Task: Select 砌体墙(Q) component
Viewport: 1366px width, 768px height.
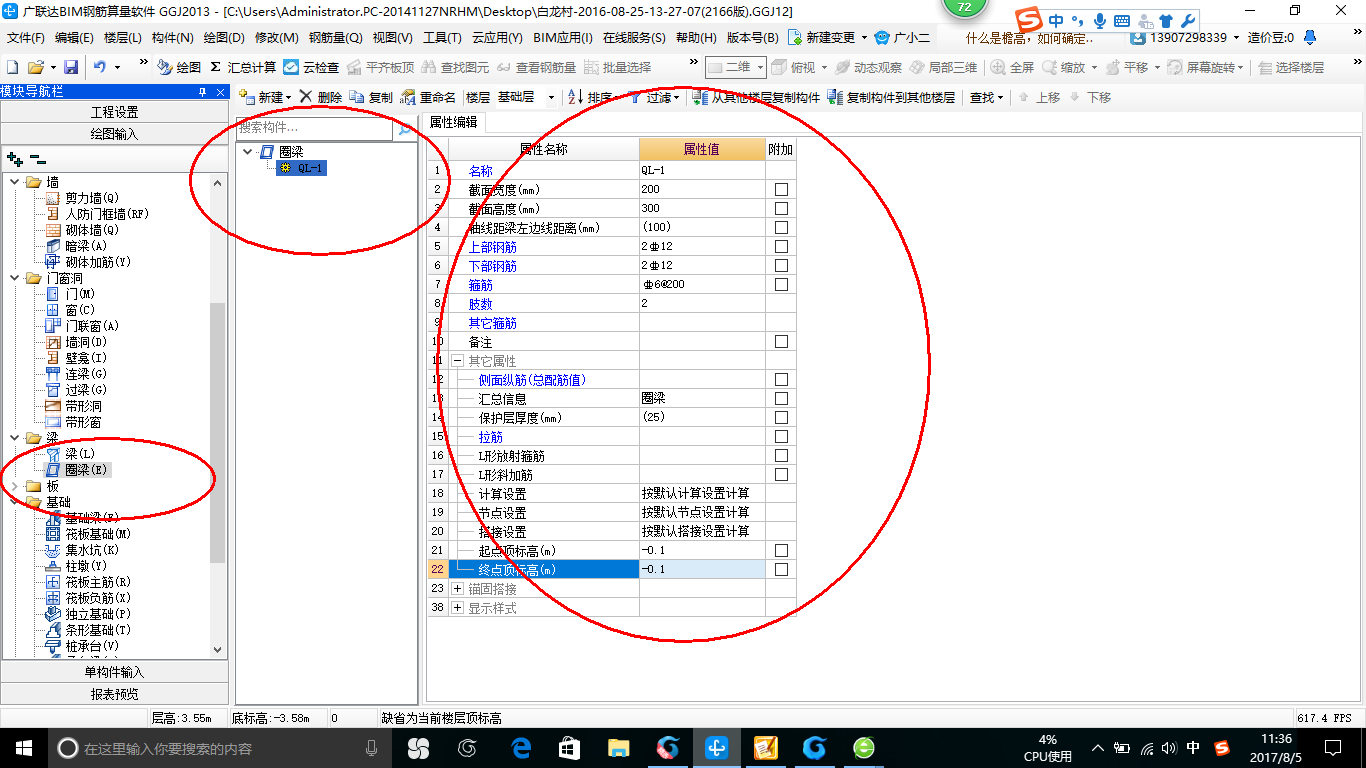Action: [x=83, y=230]
